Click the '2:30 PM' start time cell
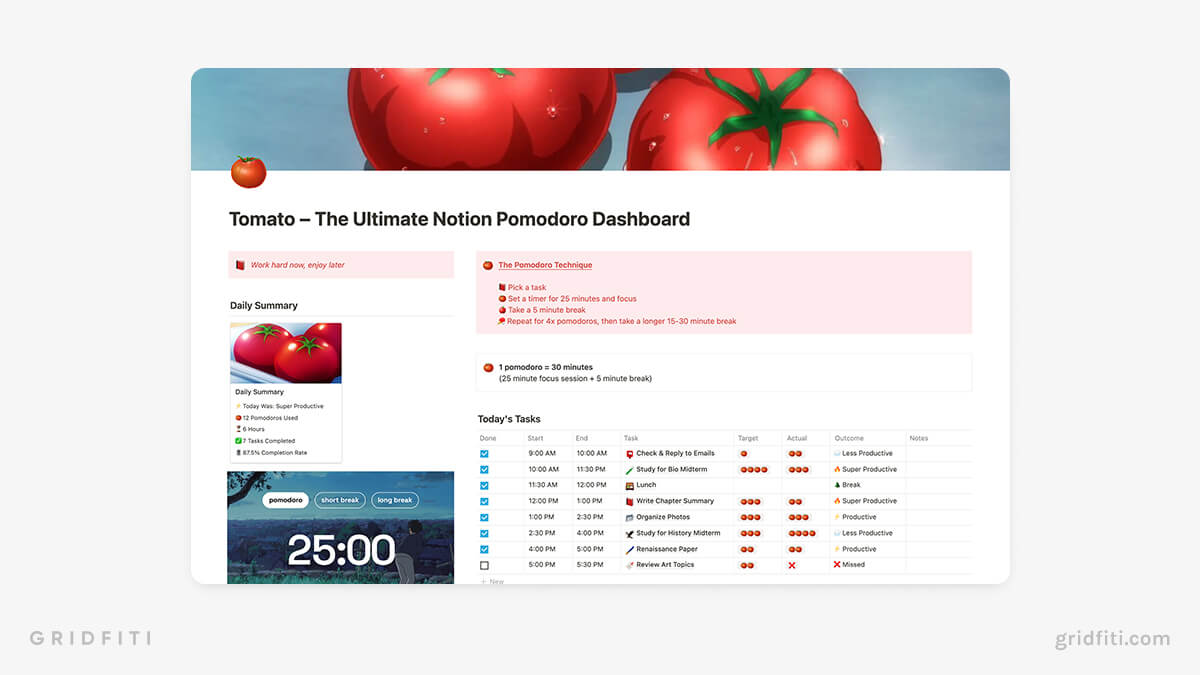This screenshot has height=675, width=1200. point(543,533)
